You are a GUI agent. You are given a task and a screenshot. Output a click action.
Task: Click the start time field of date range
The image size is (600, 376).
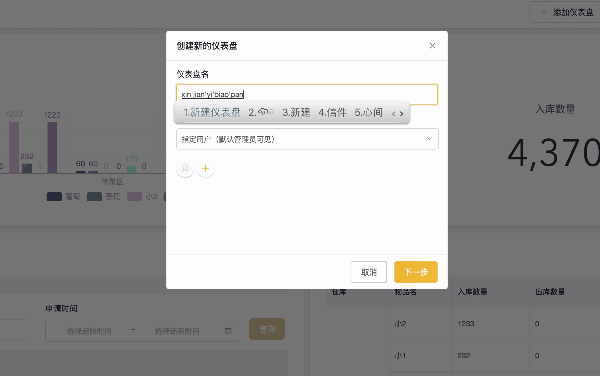coord(89,331)
